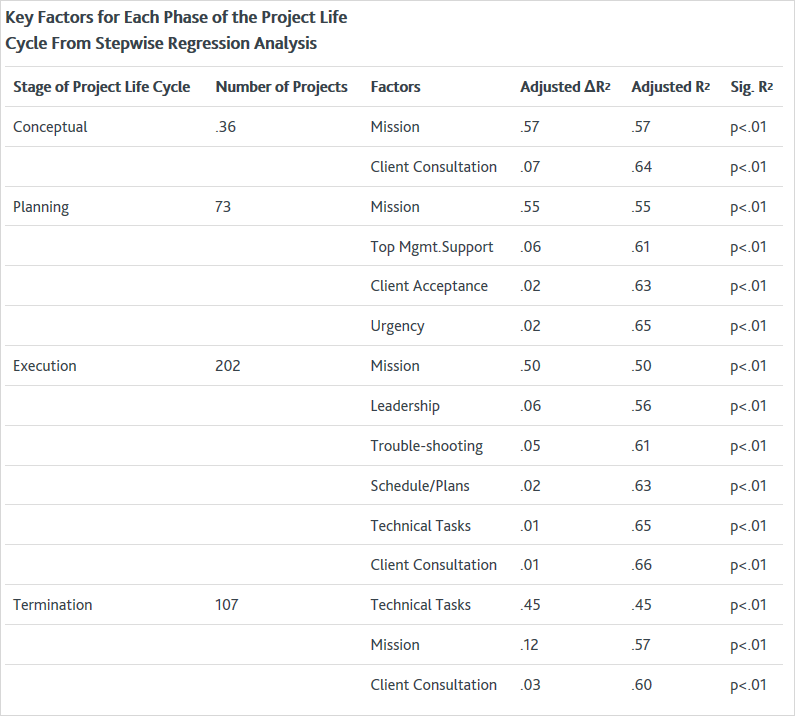Select the Stage of Project Life Cycle header
This screenshot has height=716, width=795.
click(101, 87)
